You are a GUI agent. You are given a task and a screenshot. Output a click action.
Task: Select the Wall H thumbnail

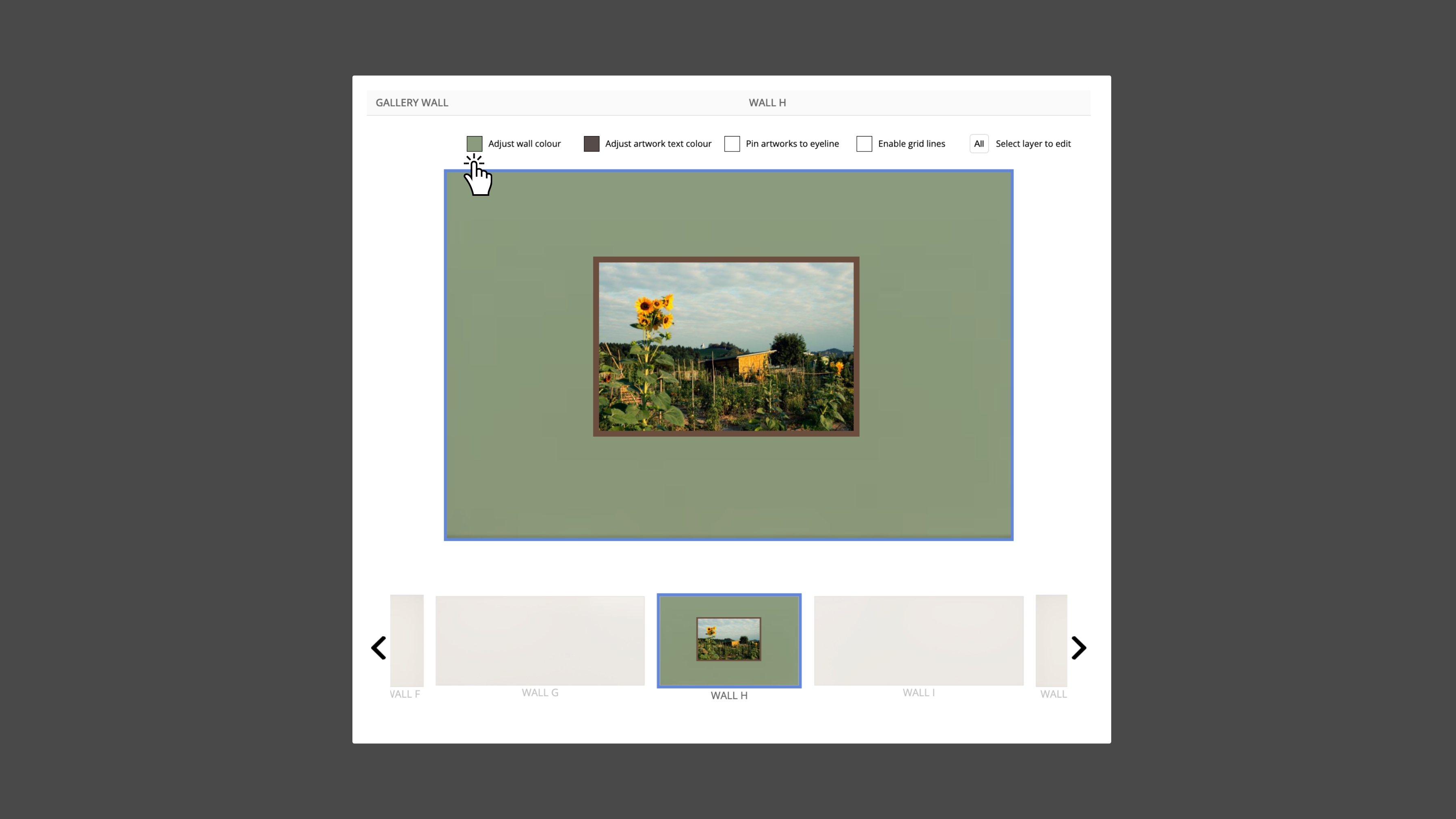[729, 640]
